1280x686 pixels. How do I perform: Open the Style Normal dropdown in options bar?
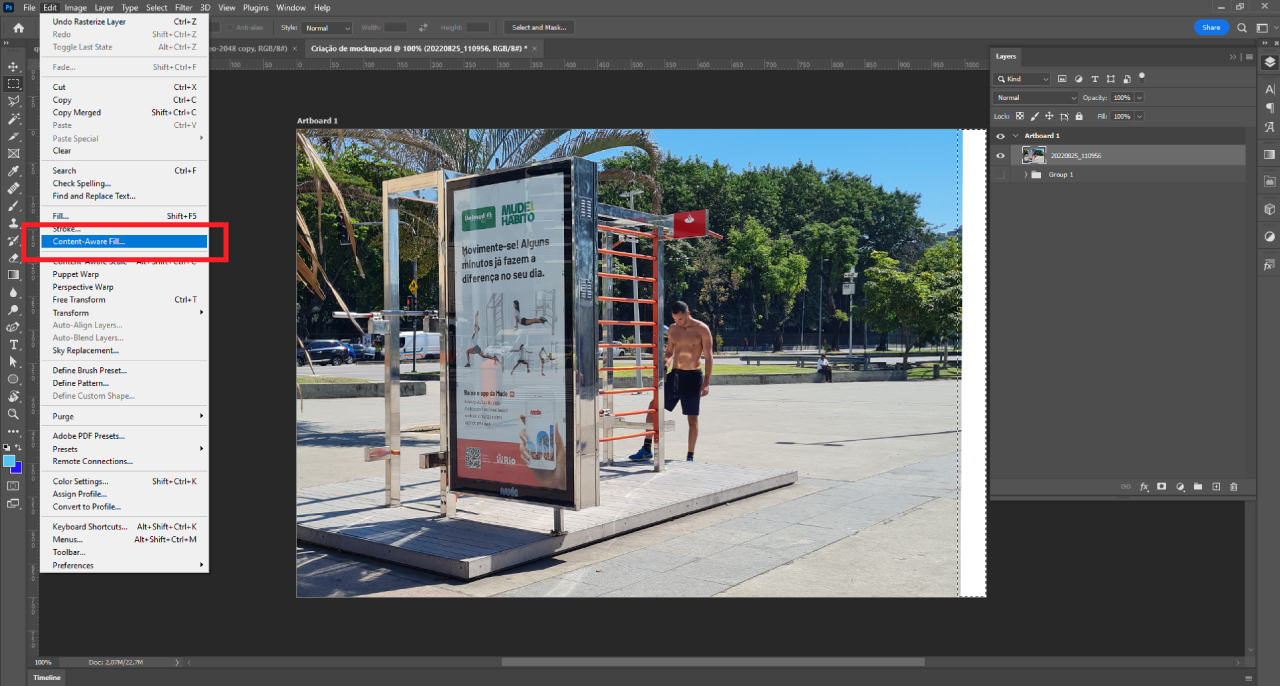point(328,28)
